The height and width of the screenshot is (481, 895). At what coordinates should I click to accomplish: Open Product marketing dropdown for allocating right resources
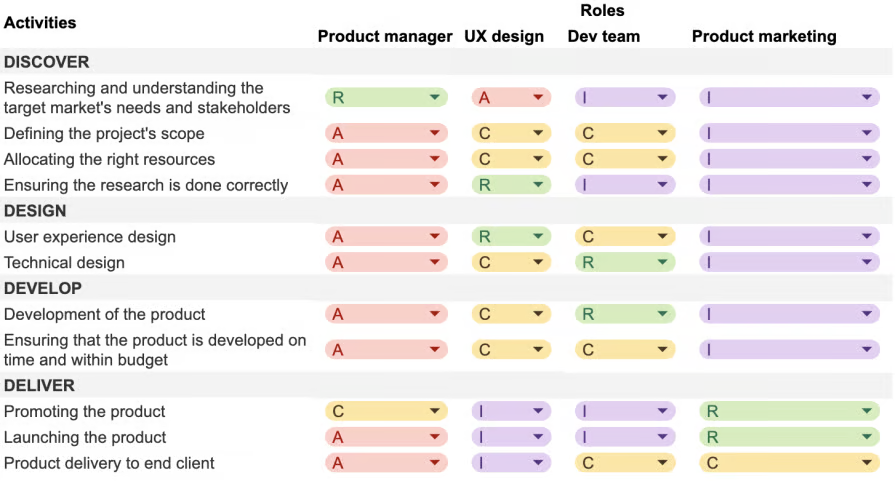[789, 159]
